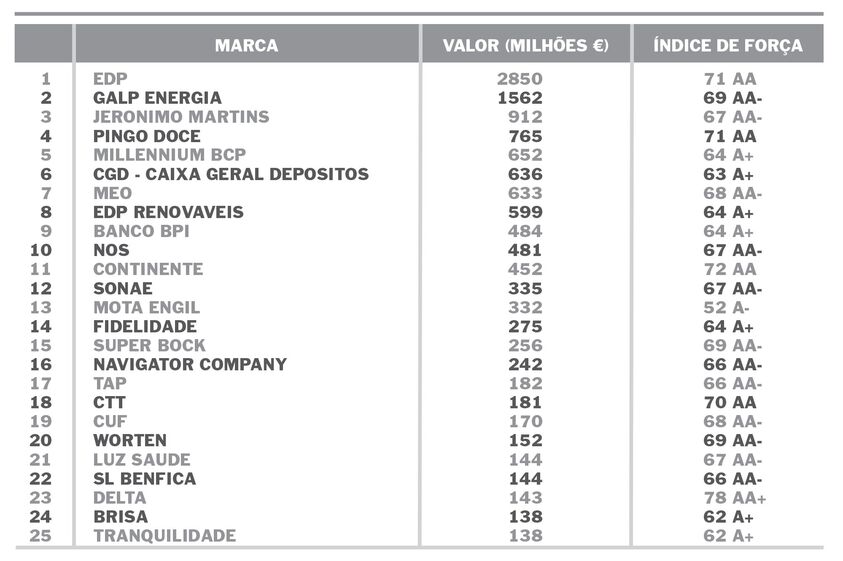Click the value 1562 for GALP ENERGIA
Viewport: 843px width, 561px height.
520,98
